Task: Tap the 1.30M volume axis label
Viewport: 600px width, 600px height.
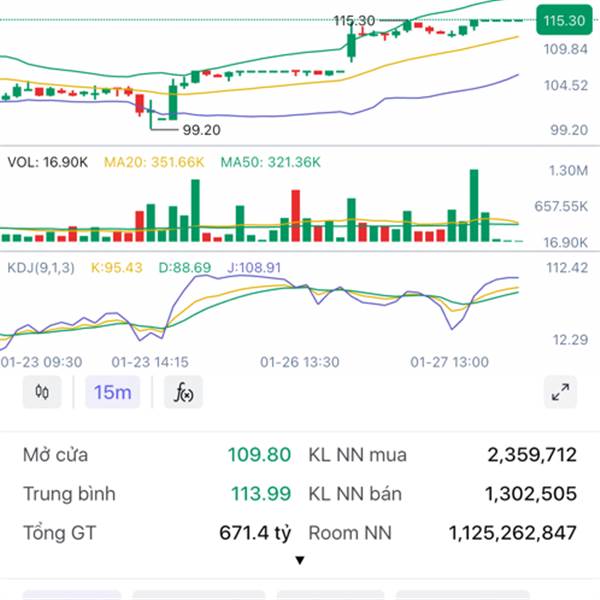Action: coord(568,170)
